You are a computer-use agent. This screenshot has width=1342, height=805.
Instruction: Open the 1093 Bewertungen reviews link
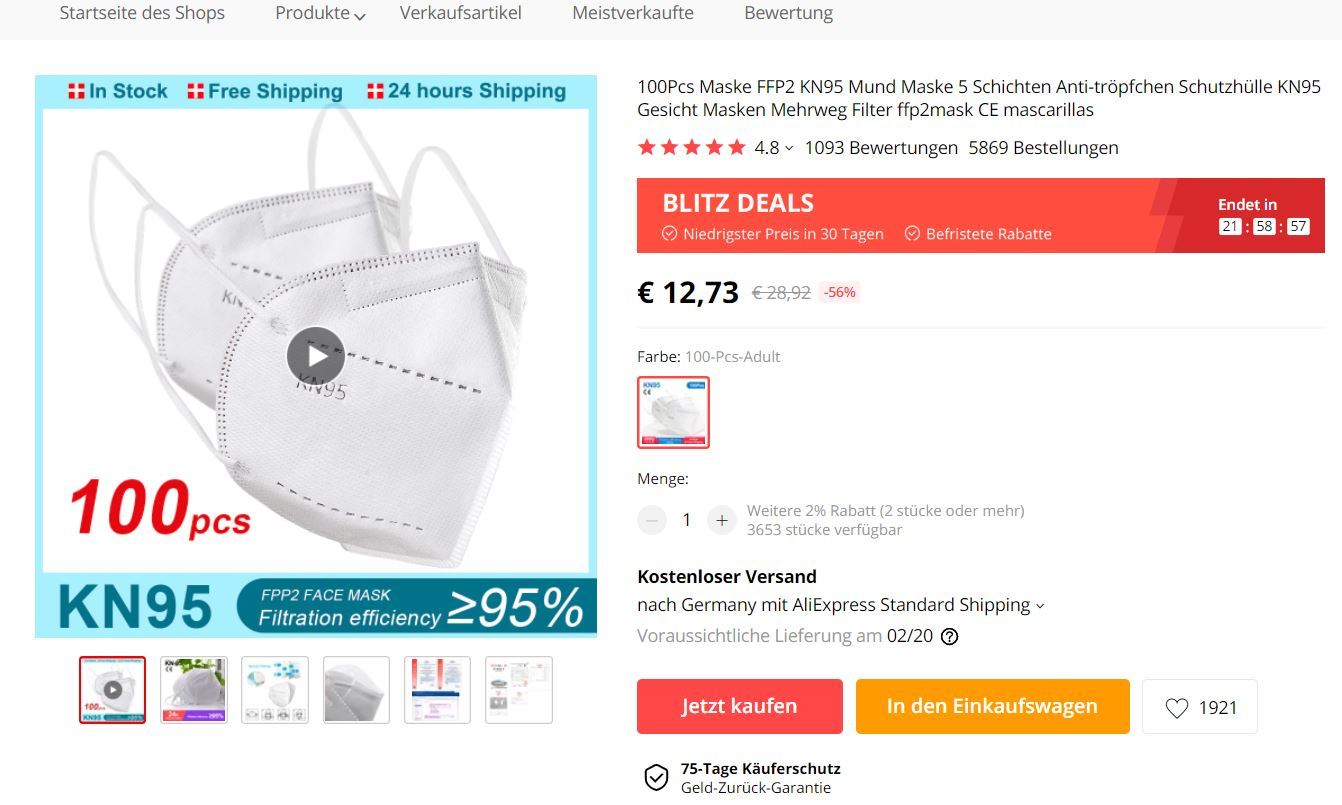[x=881, y=148]
